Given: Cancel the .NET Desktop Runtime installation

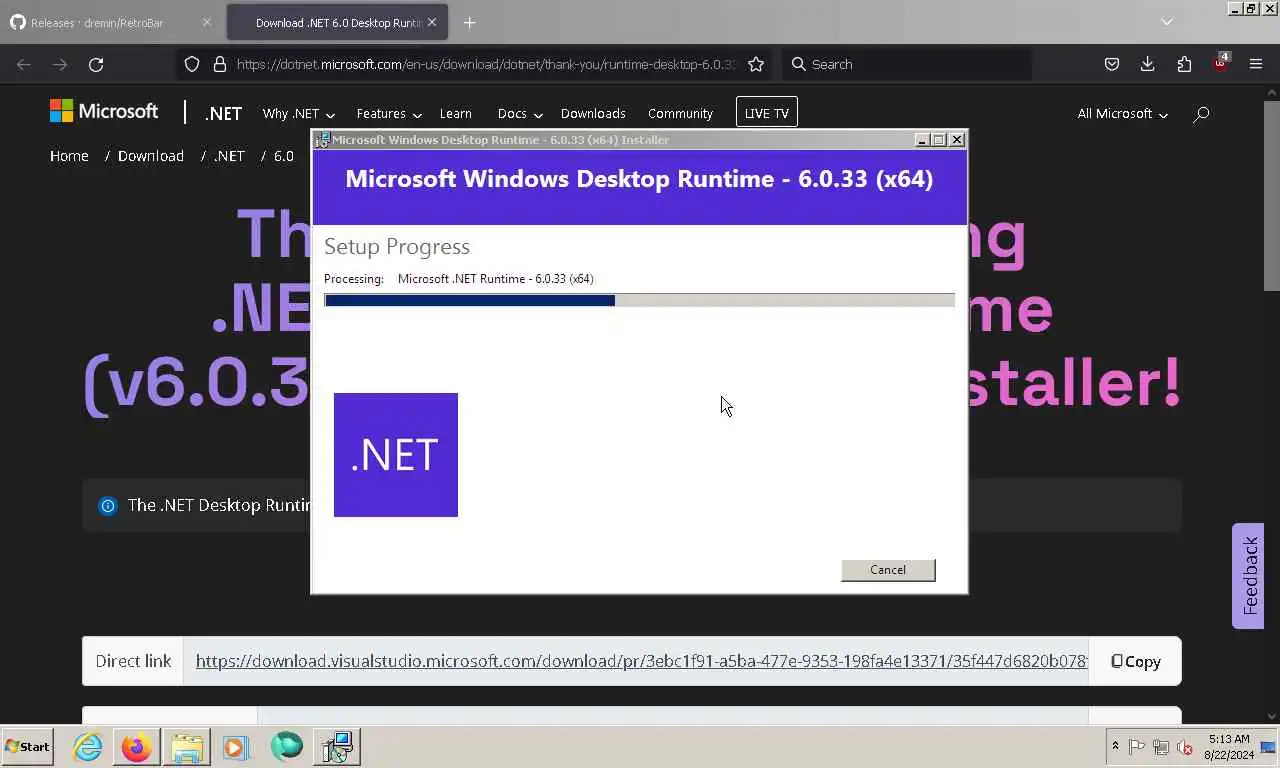Looking at the screenshot, I should [x=888, y=570].
